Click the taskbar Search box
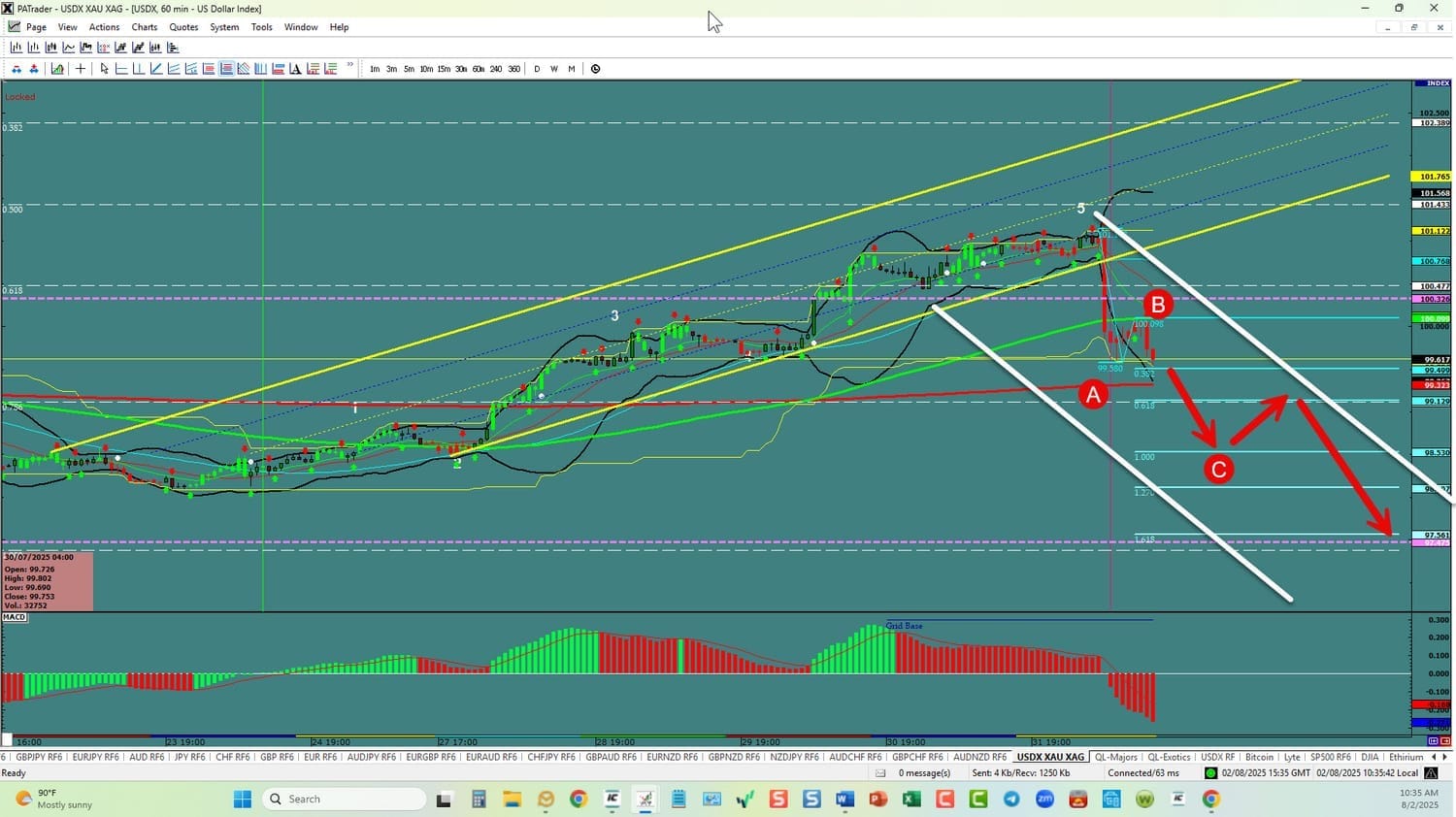 [346, 800]
